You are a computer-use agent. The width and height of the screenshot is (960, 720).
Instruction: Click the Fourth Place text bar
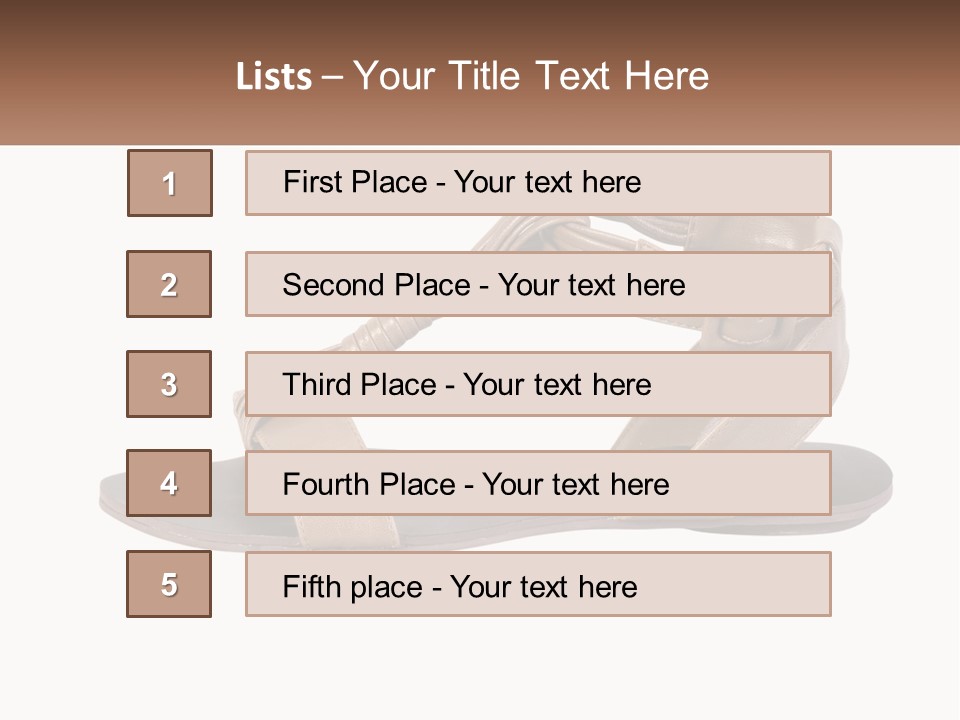pos(538,484)
